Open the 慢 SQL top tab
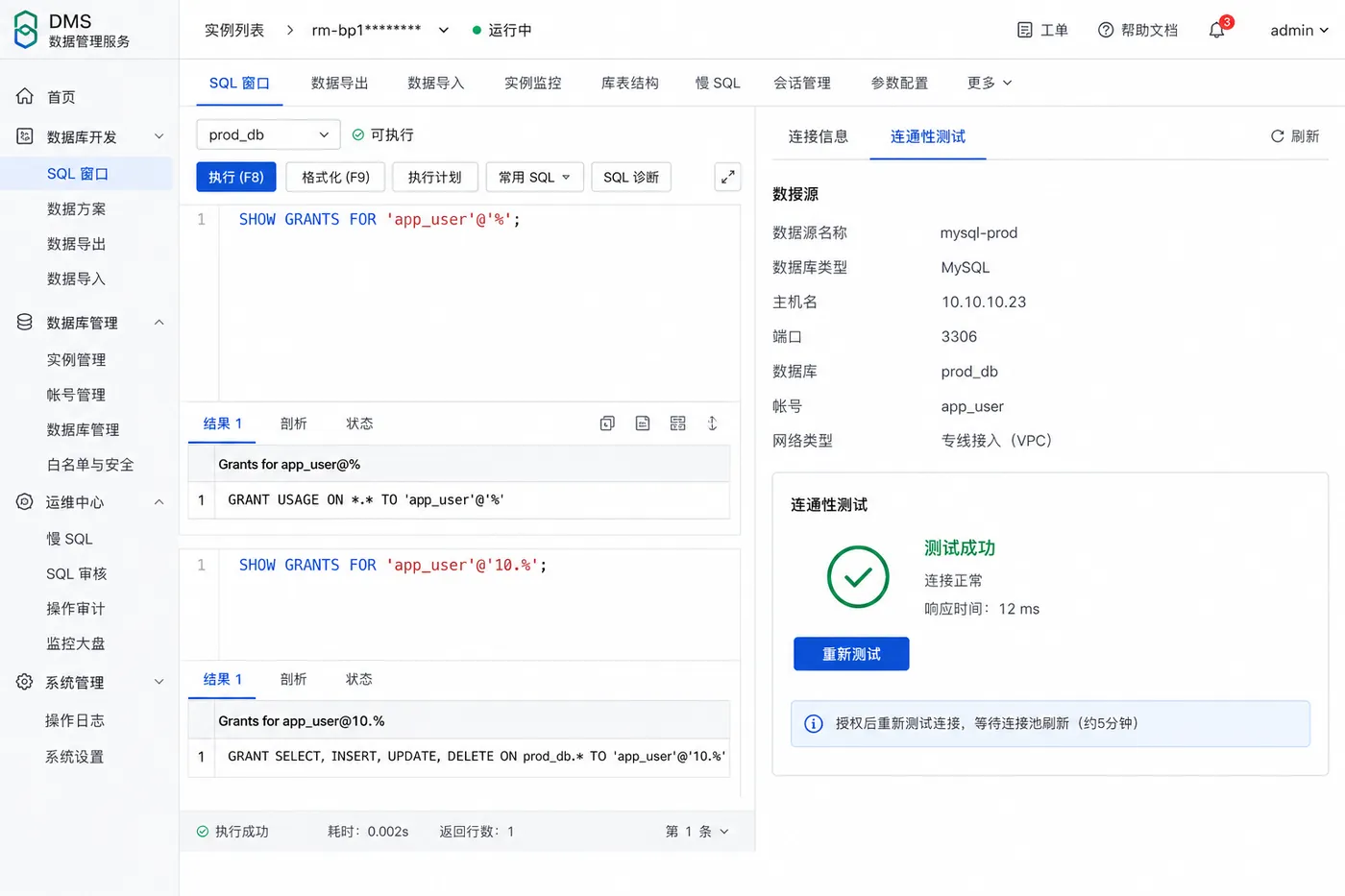Image resolution: width=1345 pixels, height=896 pixels. pos(718,83)
